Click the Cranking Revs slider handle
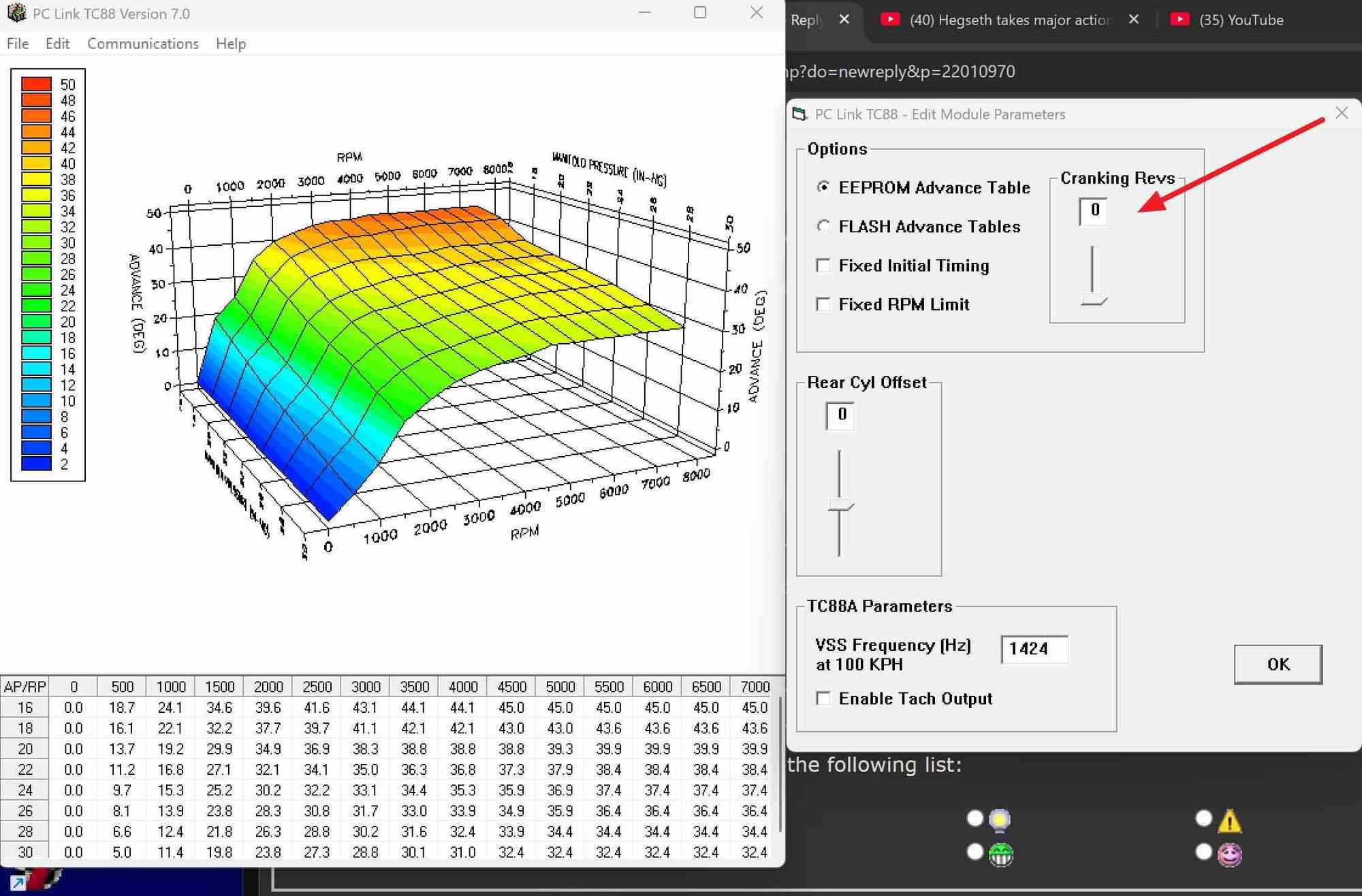The image size is (1362, 896). point(1093,300)
